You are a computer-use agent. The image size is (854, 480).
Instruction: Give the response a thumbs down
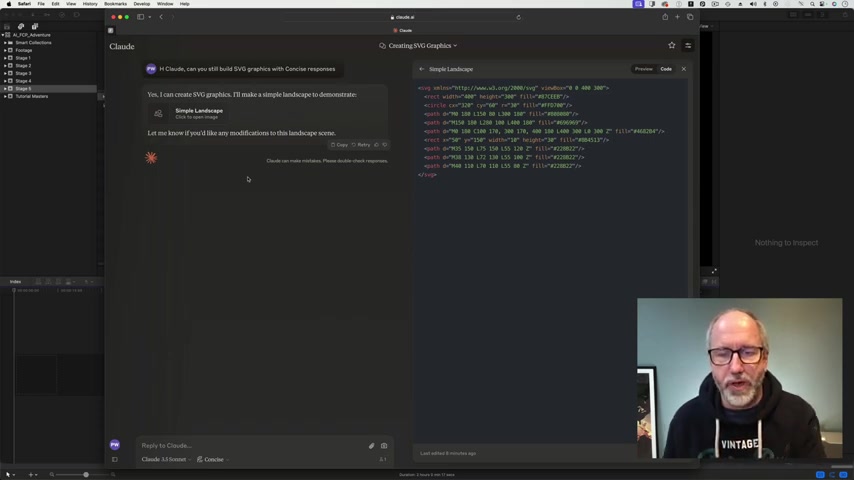coord(385,145)
